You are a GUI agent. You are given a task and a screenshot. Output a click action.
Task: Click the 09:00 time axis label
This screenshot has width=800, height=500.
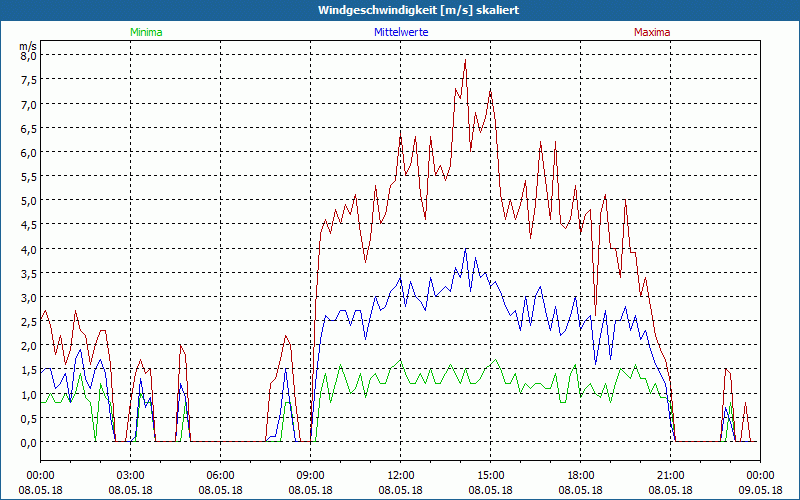(x=310, y=476)
